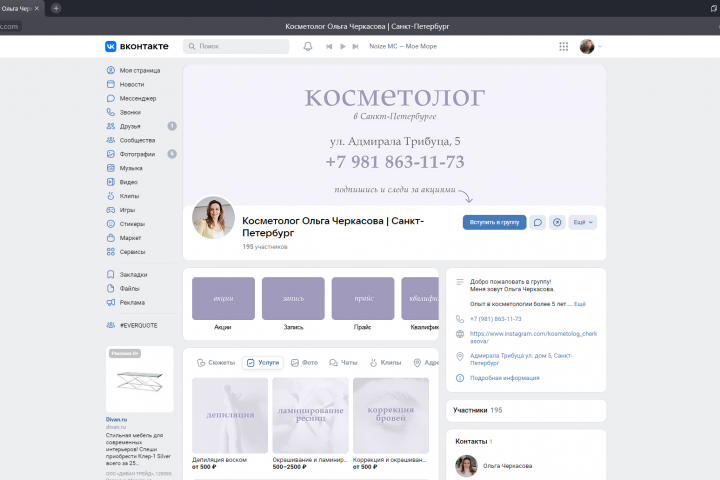720x480 pixels.
Task: Click the notifications bell icon
Action: (x=308, y=46)
